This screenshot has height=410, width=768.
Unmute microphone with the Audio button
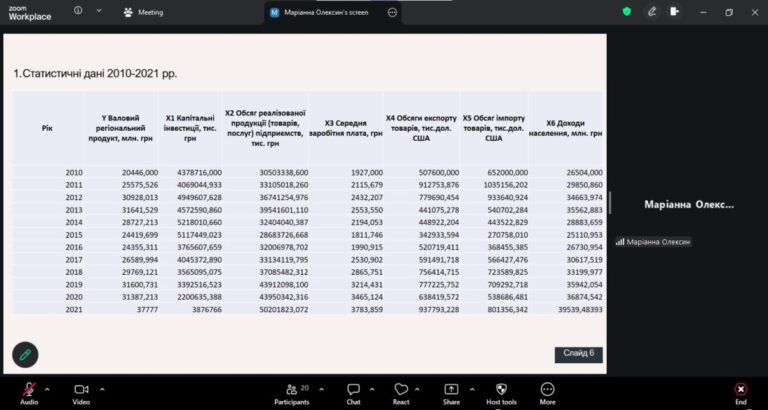pyautogui.click(x=29, y=393)
